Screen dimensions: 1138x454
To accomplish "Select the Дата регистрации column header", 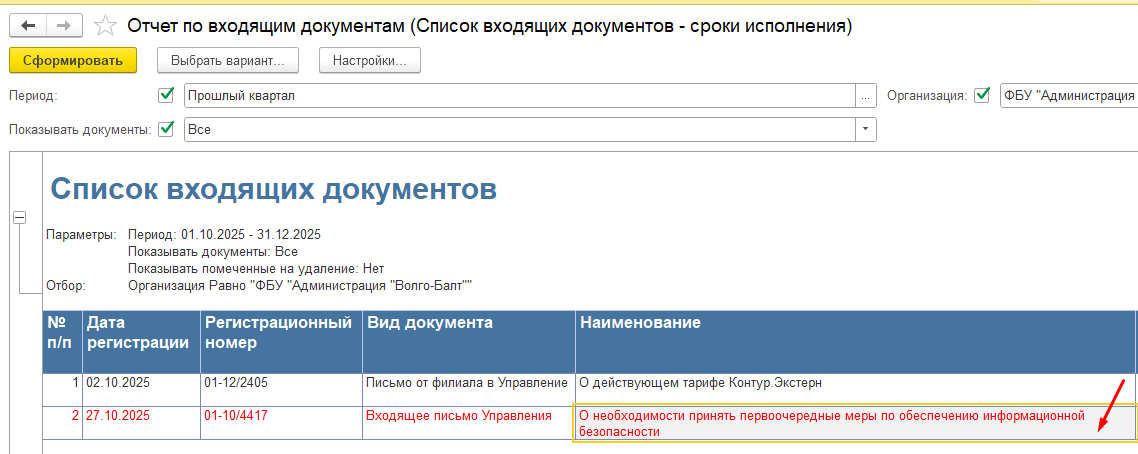I will point(140,333).
